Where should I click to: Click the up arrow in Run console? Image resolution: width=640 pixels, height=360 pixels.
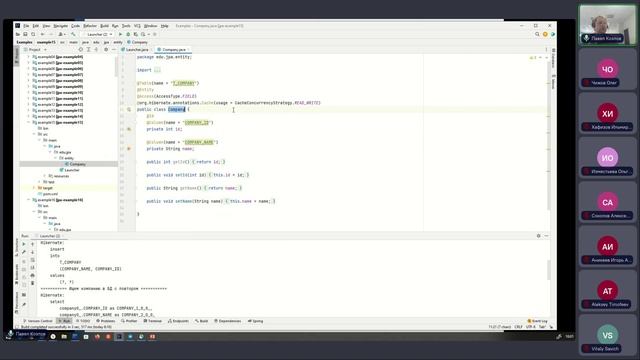pos(33,244)
